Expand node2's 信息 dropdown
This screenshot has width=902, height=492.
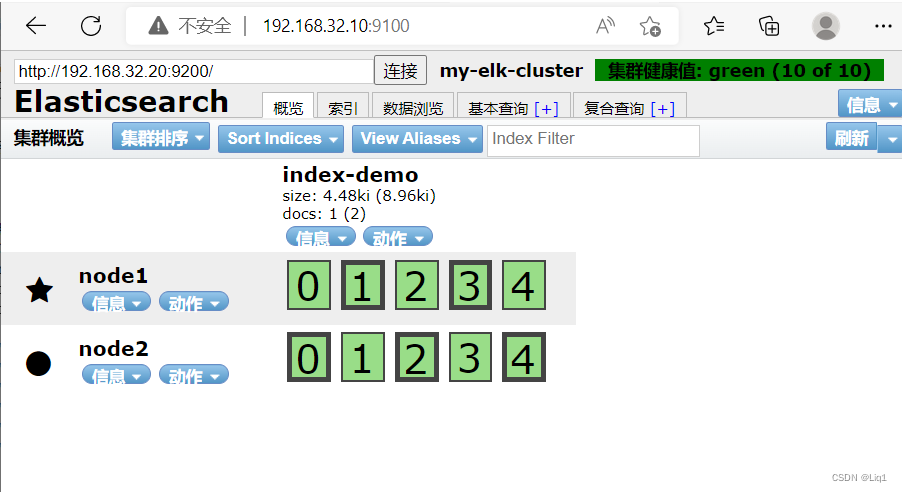click(x=117, y=375)
